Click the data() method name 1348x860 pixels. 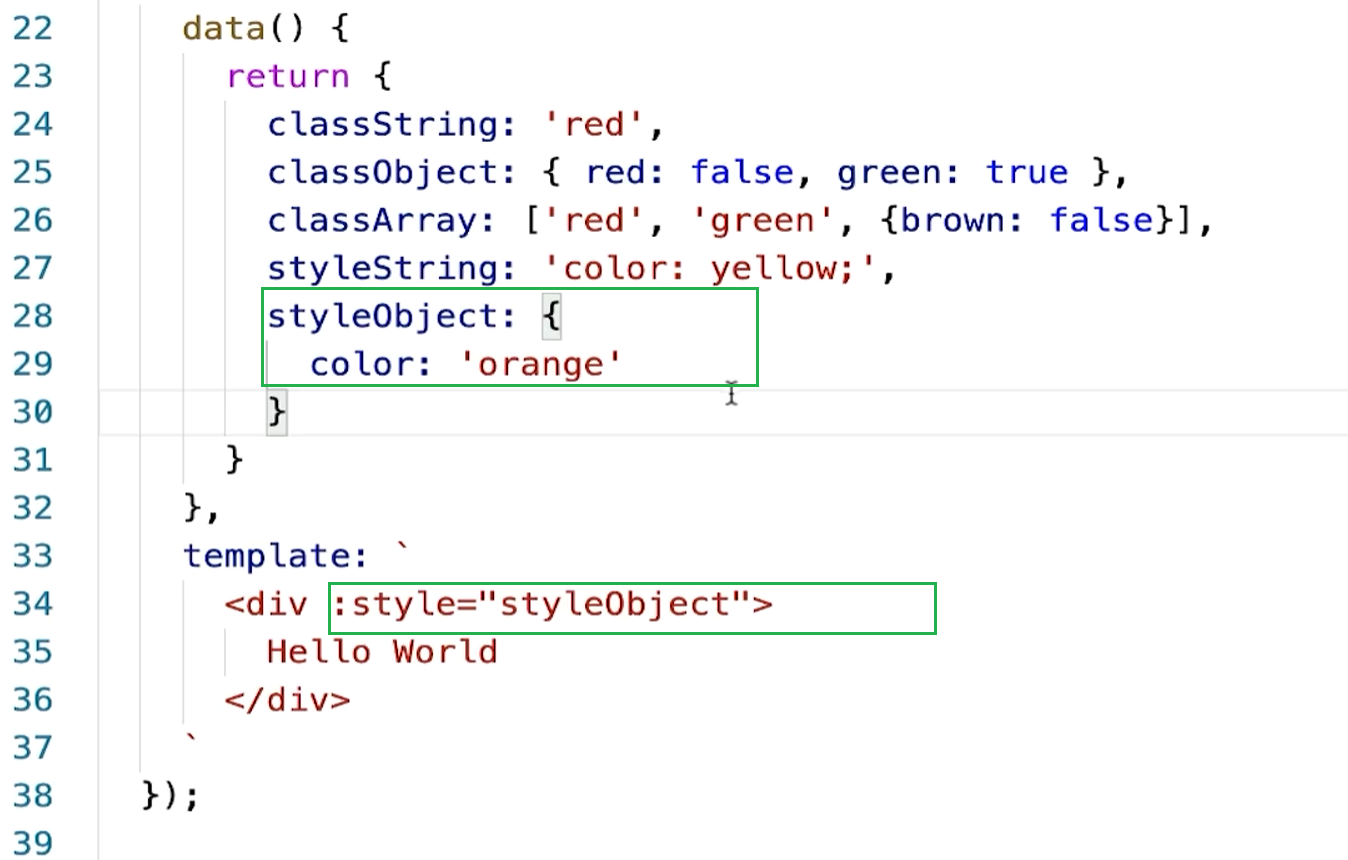[224, 28]
